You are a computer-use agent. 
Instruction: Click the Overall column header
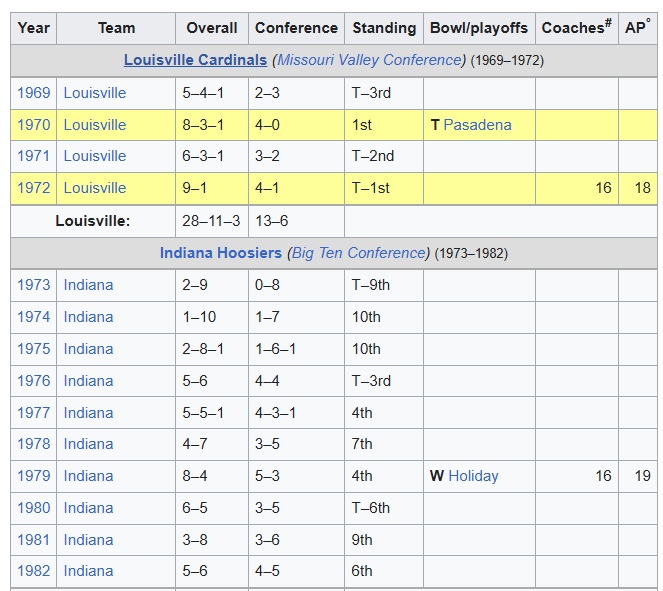[x=212, y=28]
